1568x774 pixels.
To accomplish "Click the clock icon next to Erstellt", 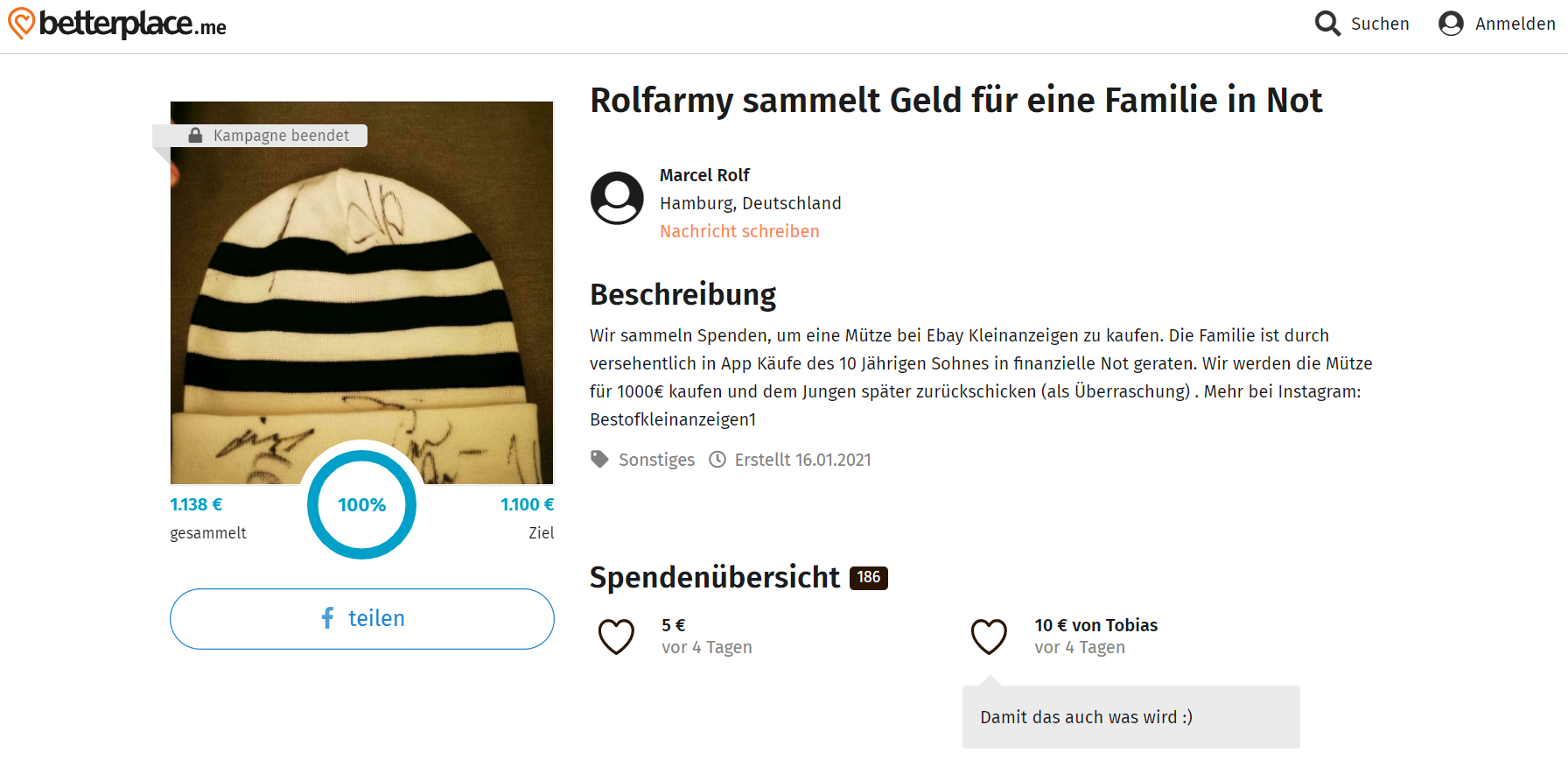I will (717, 460).
